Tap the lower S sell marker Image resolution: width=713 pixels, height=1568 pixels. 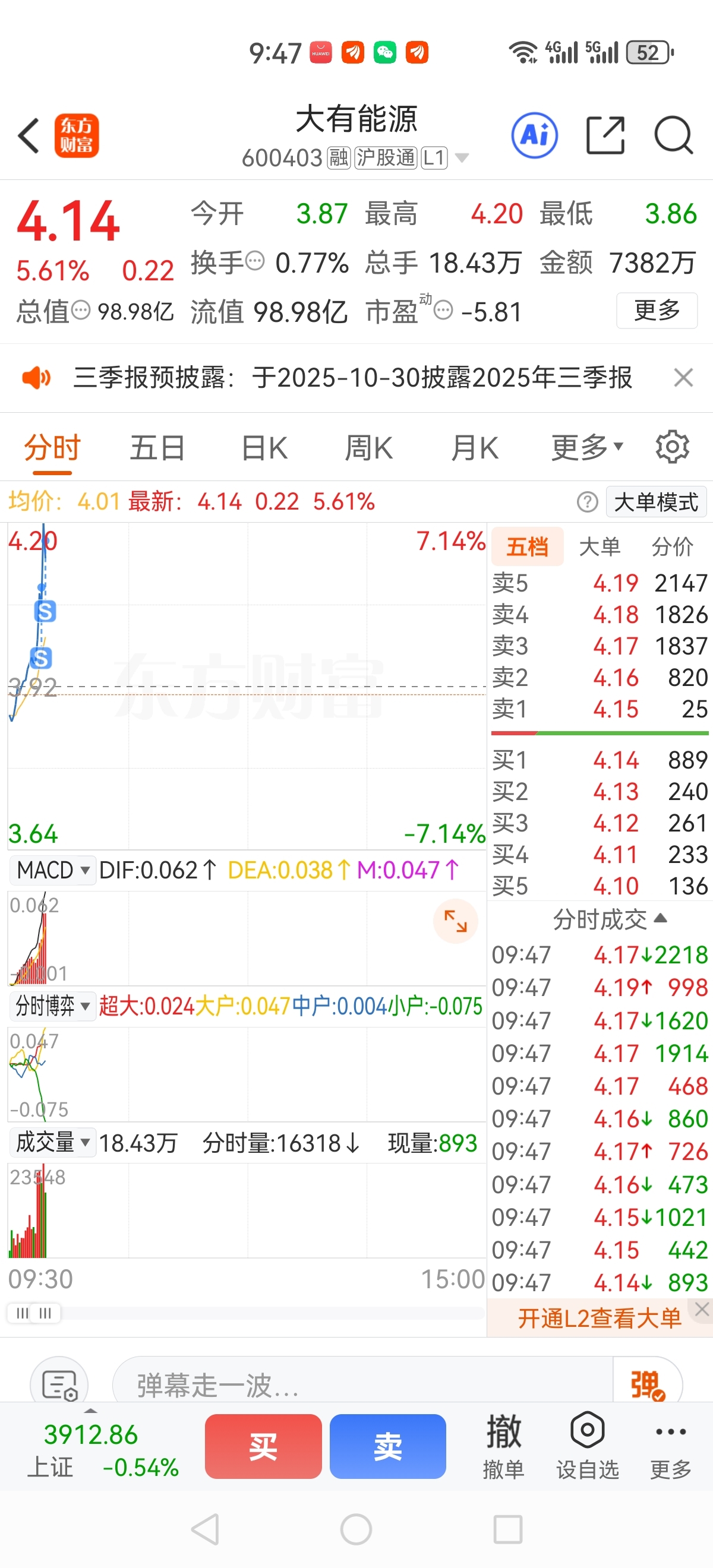coord(41,658)
